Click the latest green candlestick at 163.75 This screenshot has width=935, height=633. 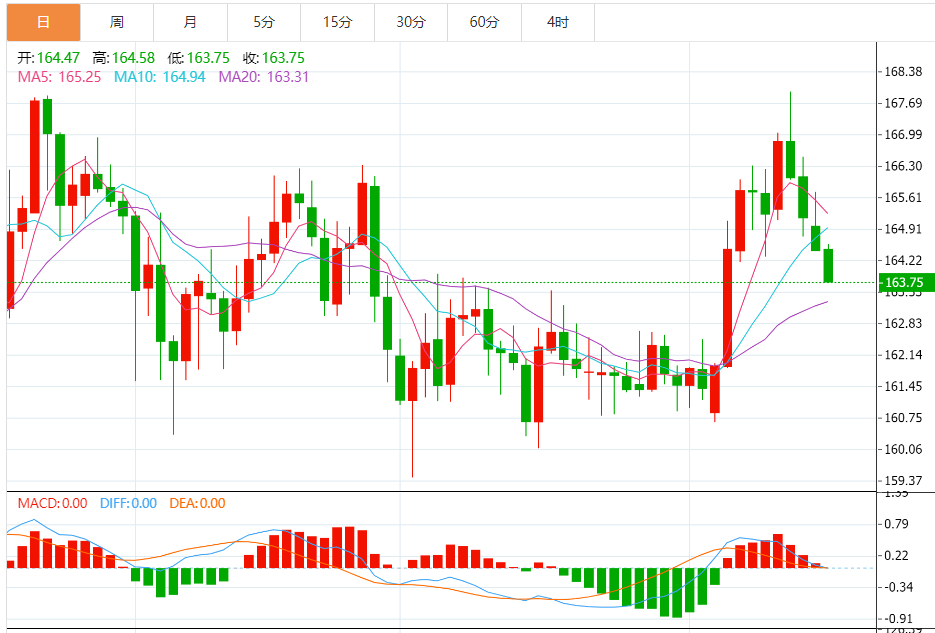pos(828,266)
